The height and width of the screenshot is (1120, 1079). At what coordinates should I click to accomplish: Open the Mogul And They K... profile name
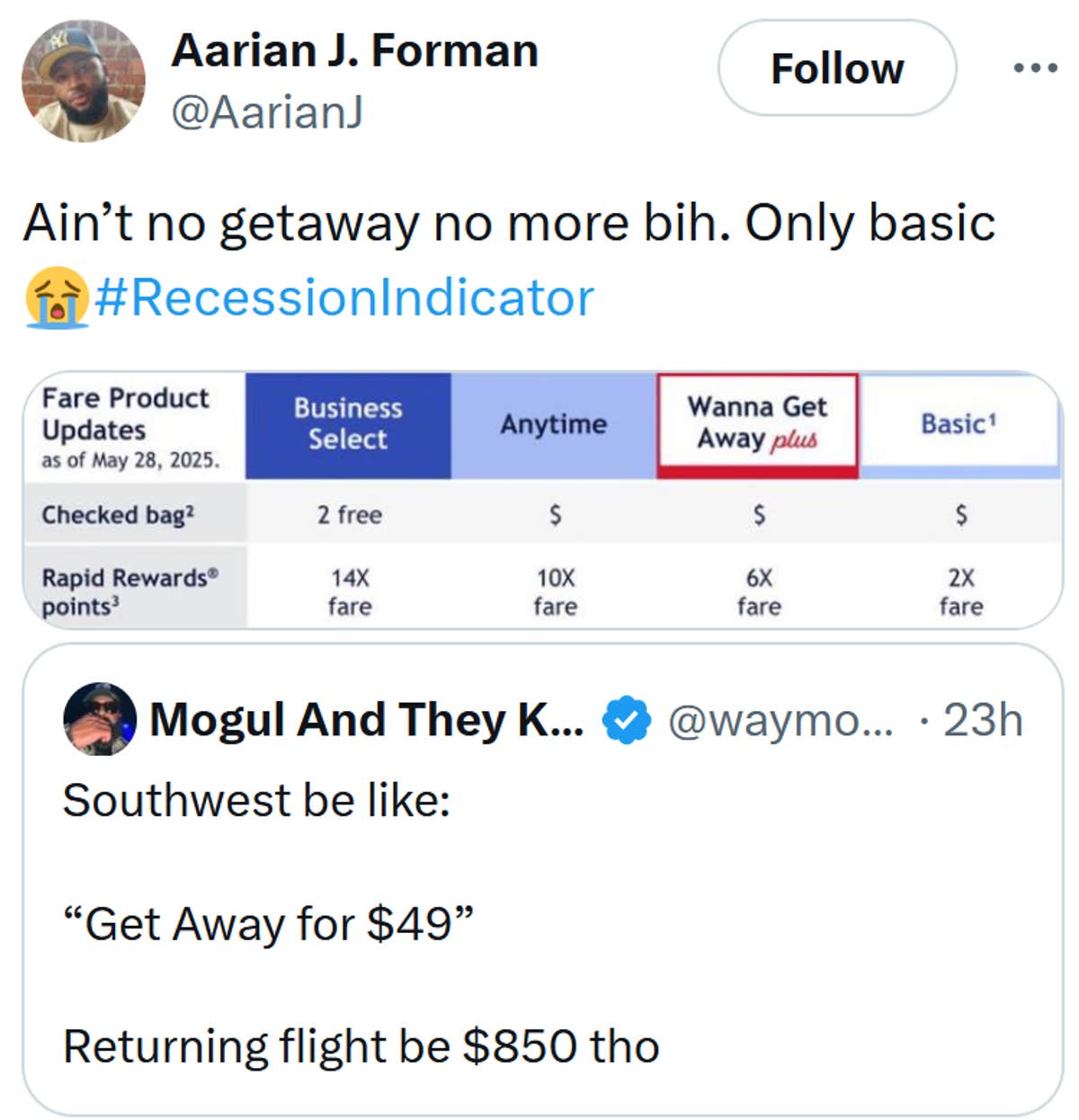pos(366,720)
